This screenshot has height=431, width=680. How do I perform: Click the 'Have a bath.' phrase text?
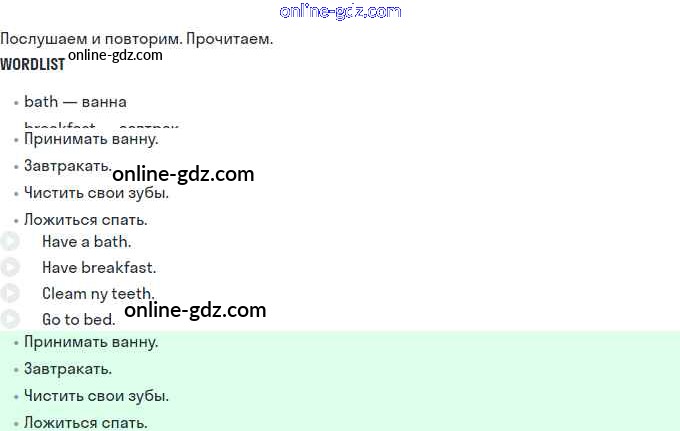[x=86, y=242]
